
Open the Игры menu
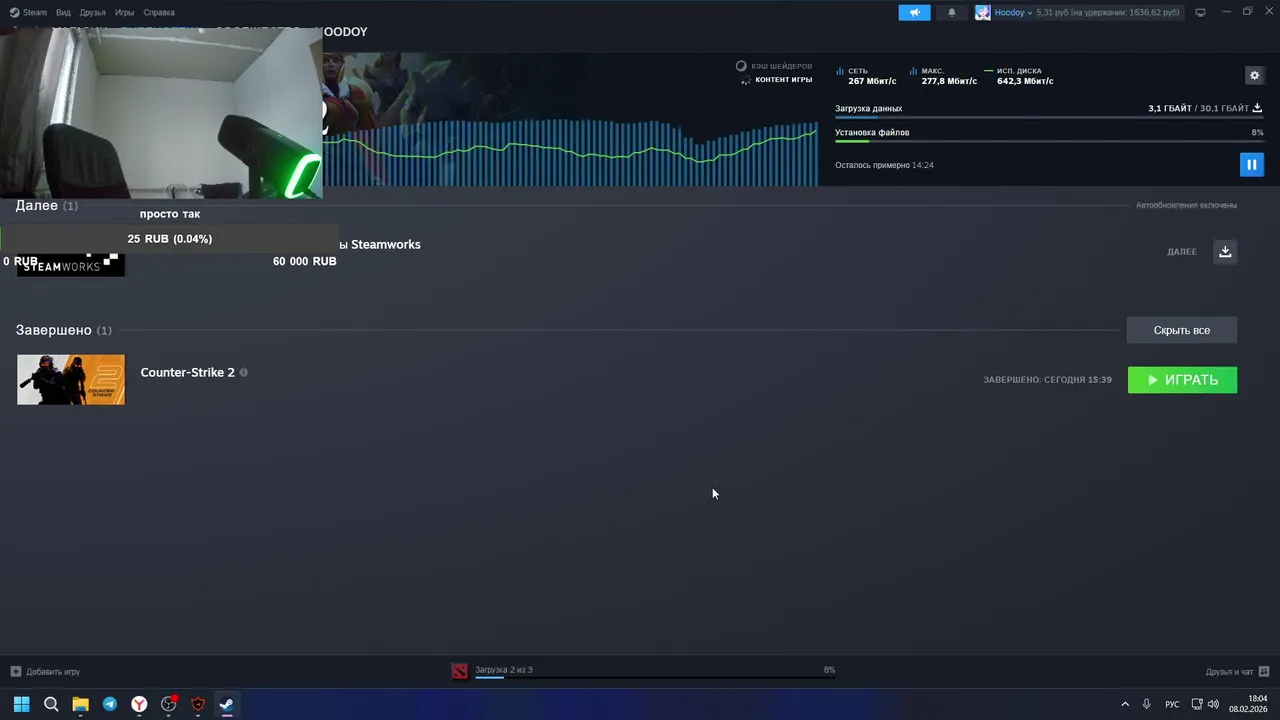[x=125, y=12]
